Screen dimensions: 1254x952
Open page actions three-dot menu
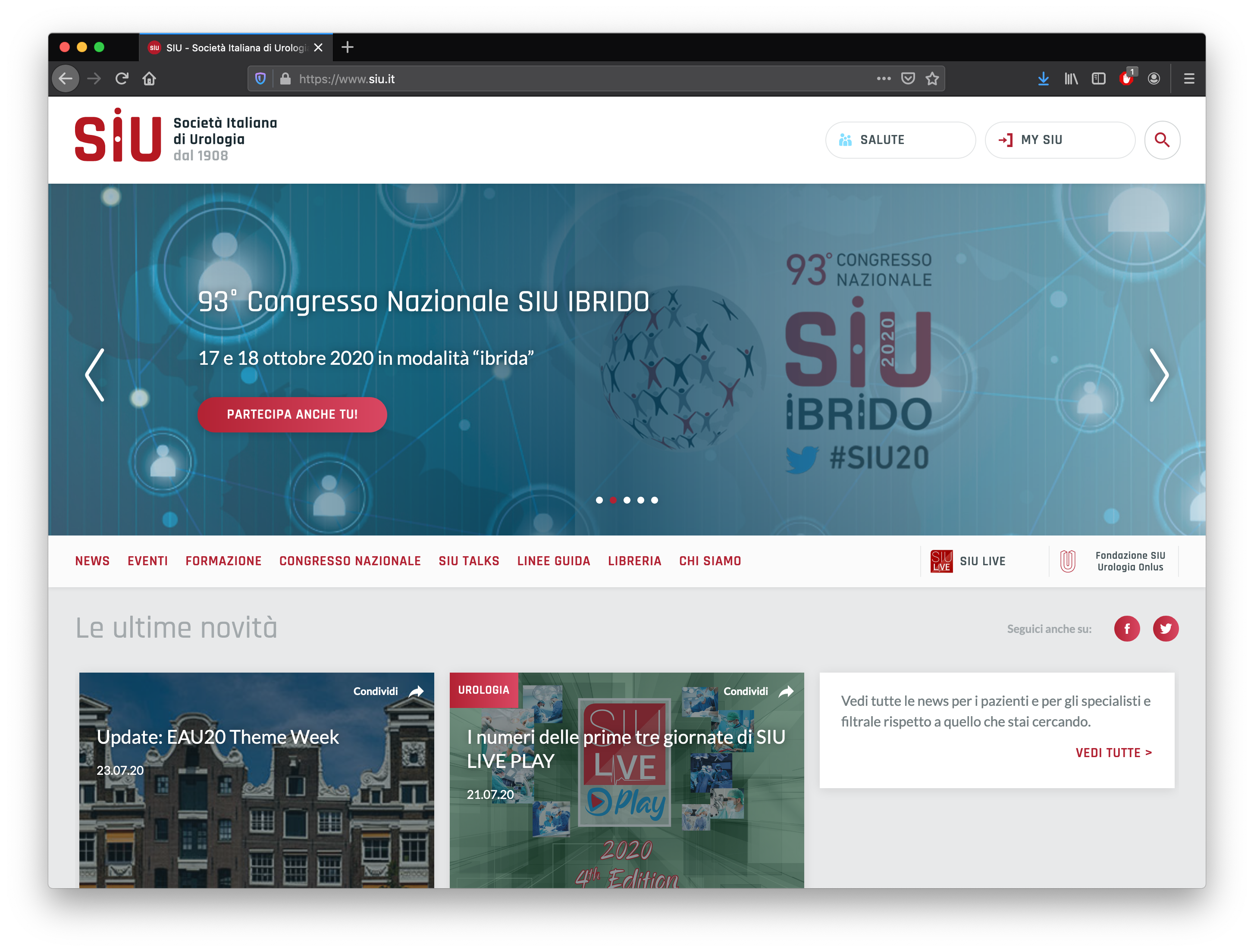click(883, 79)
